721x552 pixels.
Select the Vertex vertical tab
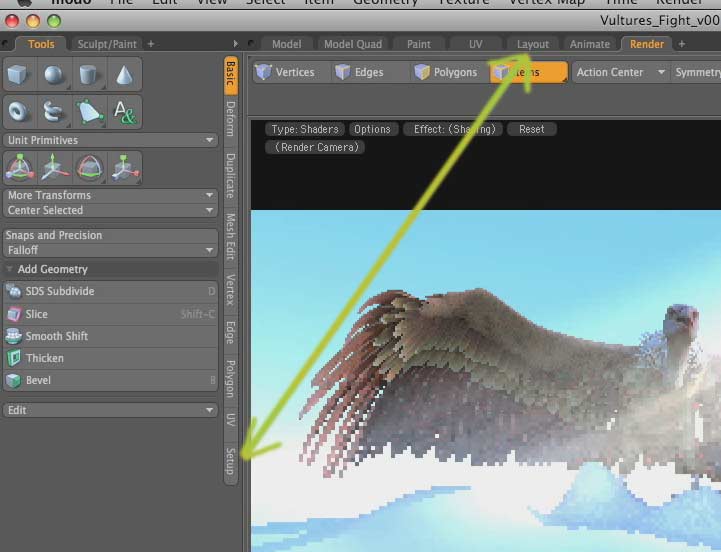tap(231, 290)
